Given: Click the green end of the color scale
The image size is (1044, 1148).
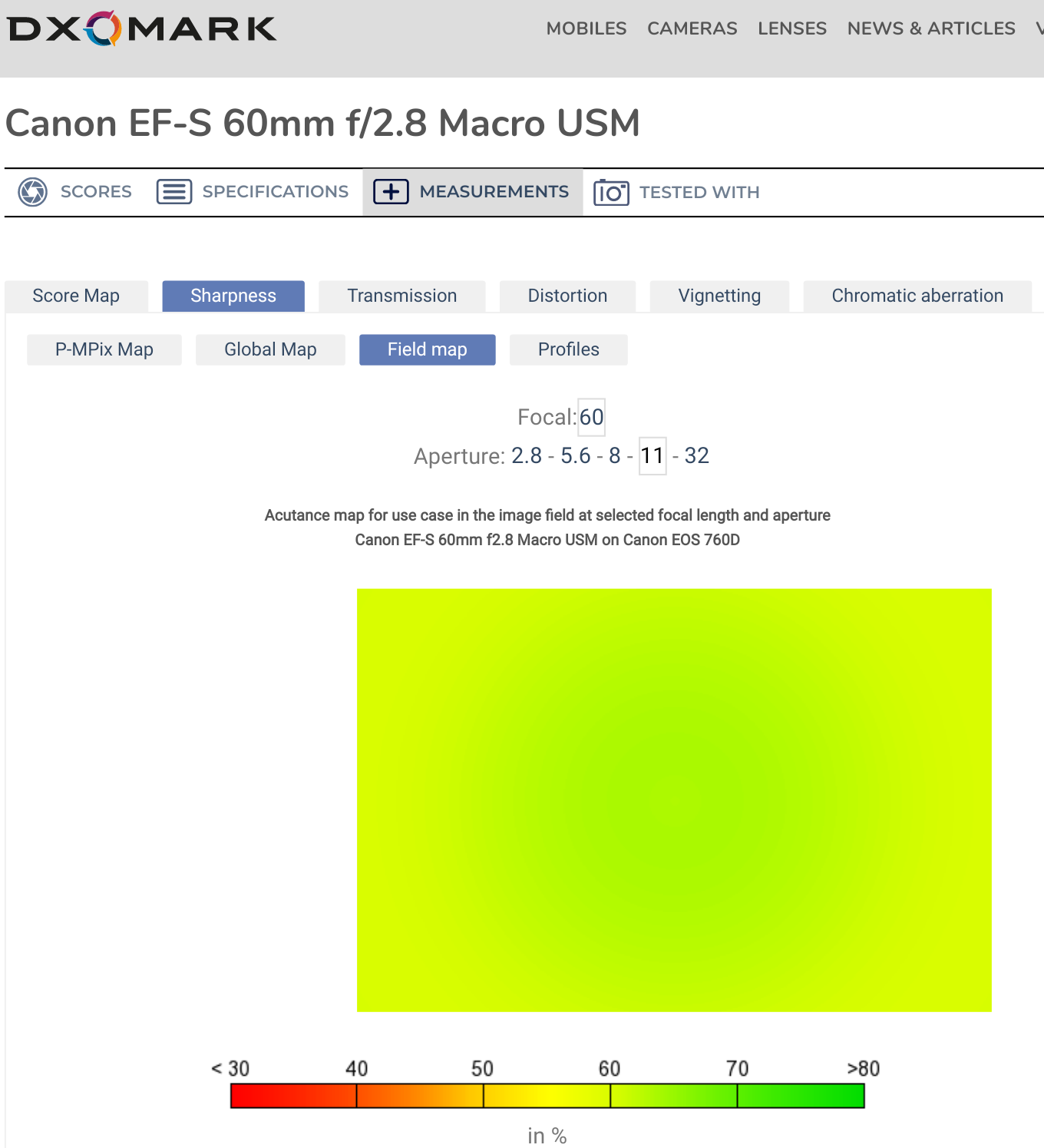Looking at the screenshot, I should [801, 1096].
